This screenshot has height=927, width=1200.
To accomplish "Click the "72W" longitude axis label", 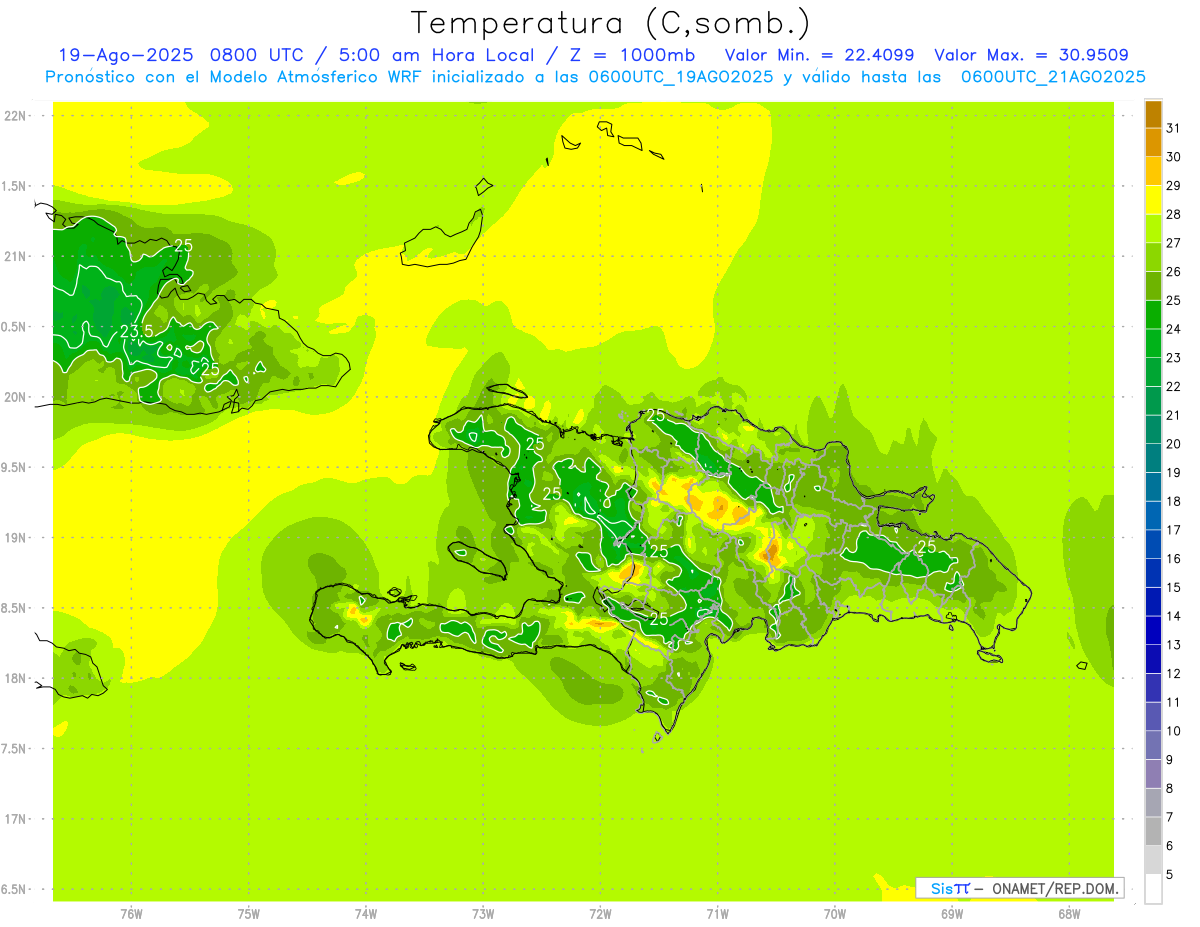I will [600, 914].
